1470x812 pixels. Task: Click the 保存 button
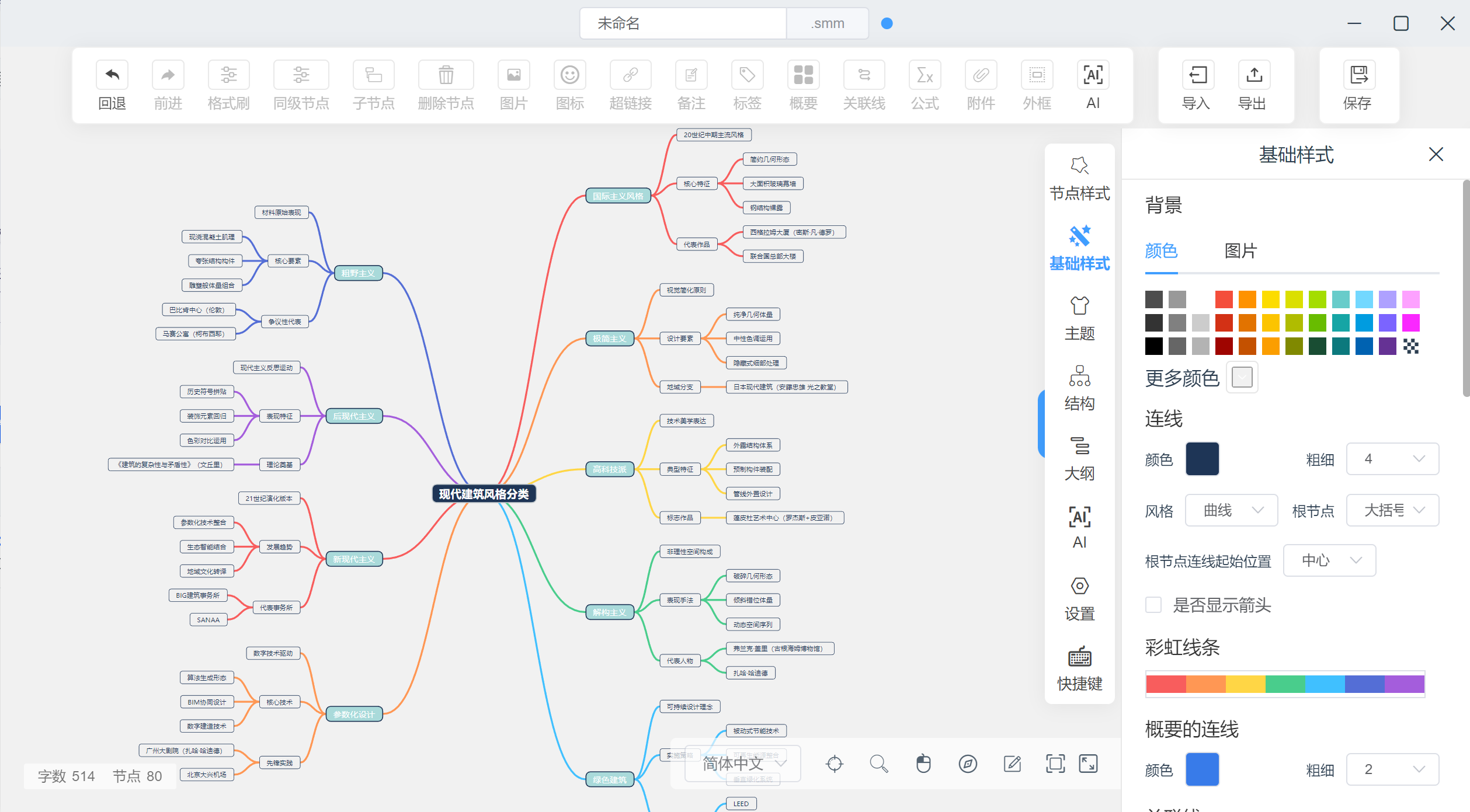pos(1359,86)
